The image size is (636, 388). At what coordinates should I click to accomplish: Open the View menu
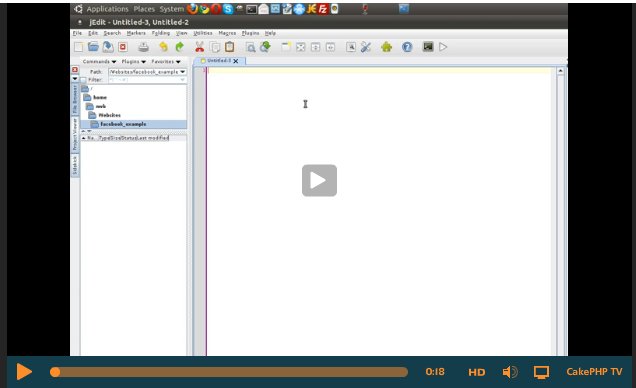pyautogui.click(x=181, y=33)
